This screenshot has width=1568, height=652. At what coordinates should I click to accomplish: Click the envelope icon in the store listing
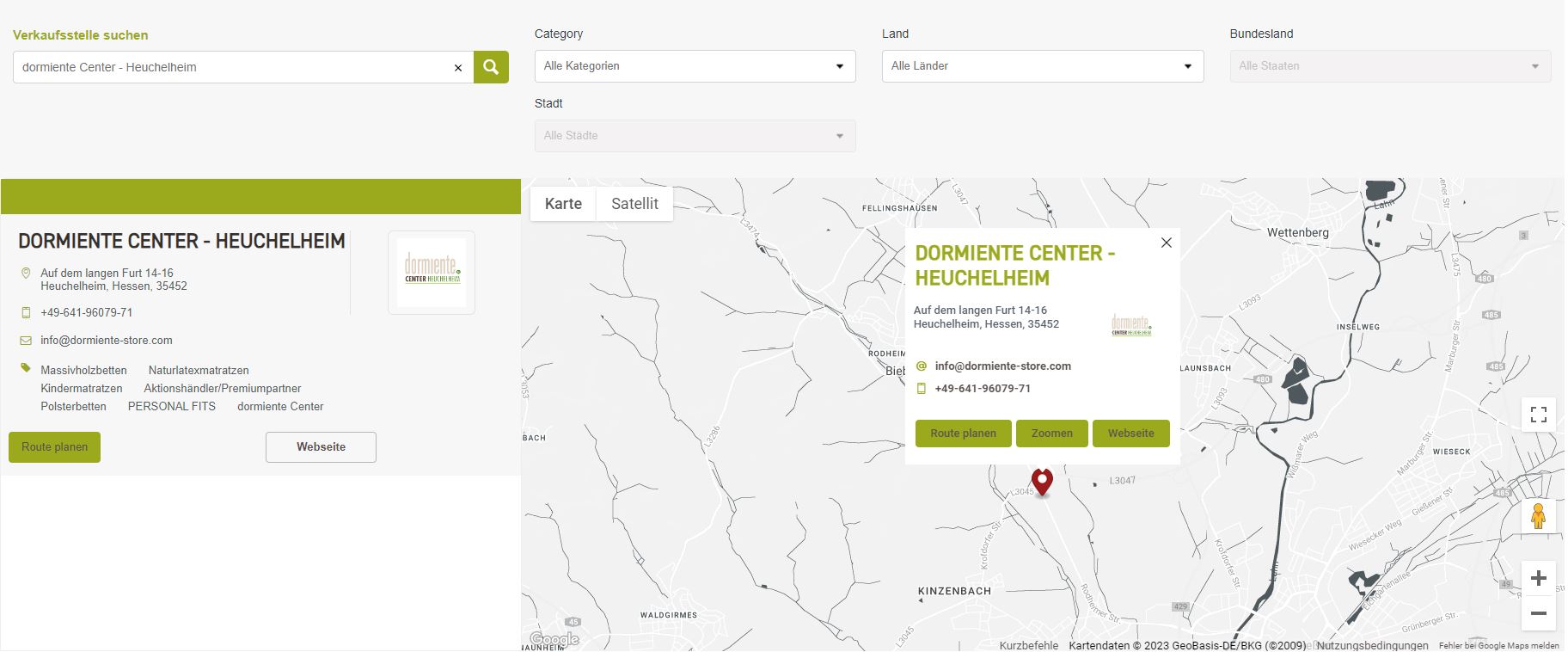(x=26, y=341)
